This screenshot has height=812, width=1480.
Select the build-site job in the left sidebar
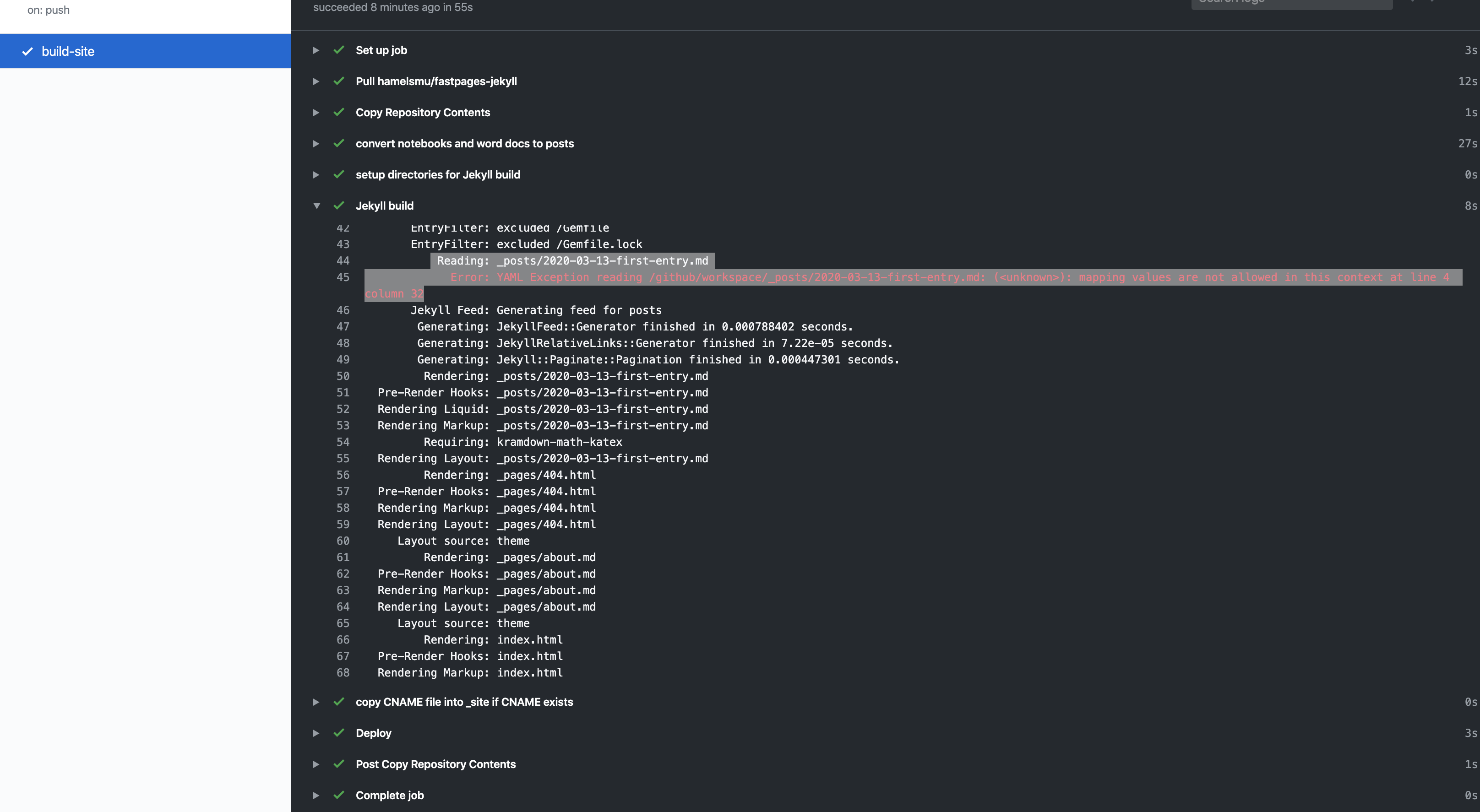pyautogui.click(x=67, y=51)
